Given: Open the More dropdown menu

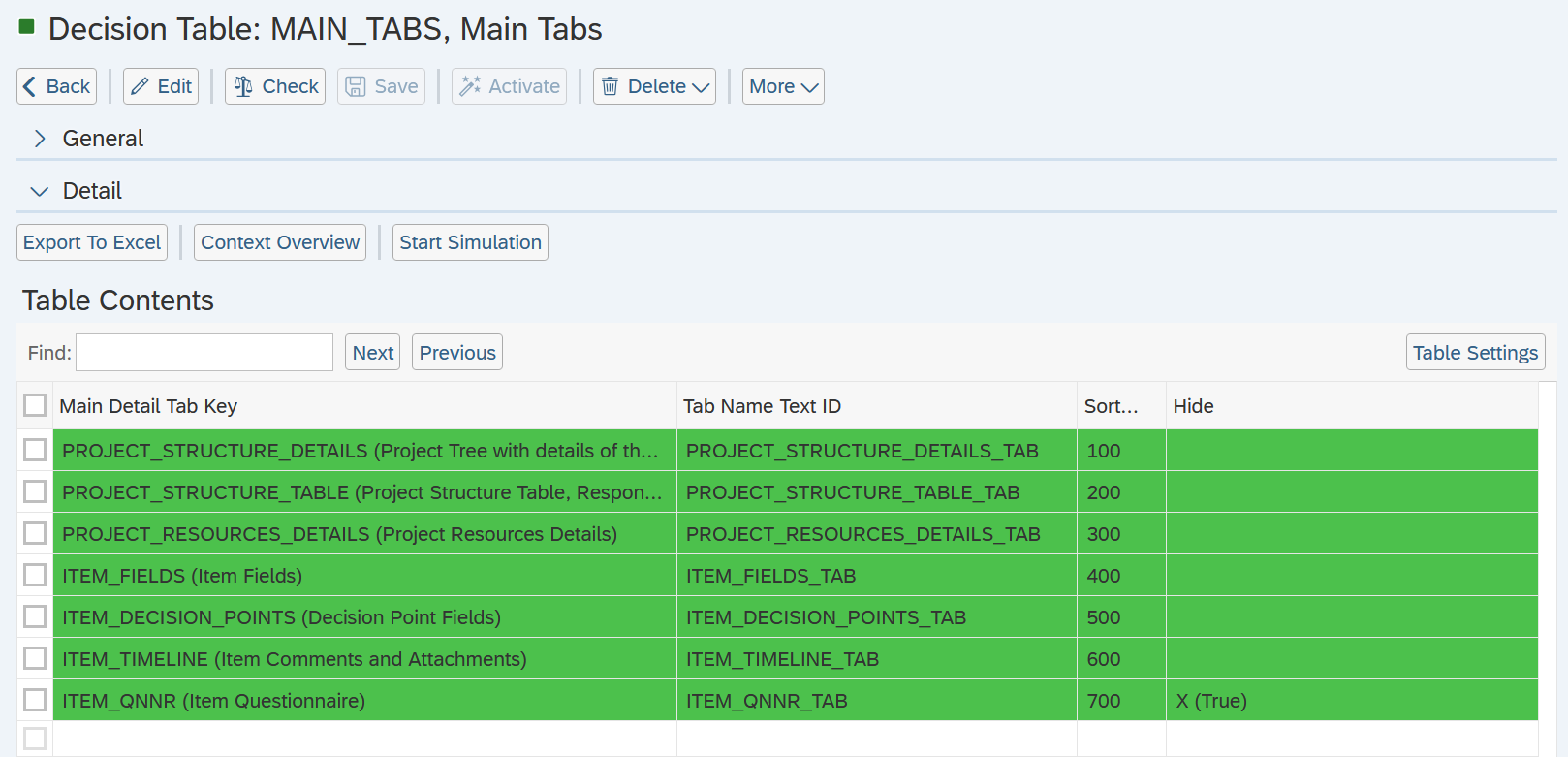Looking at the screenshot, I should pyautogui.click(x=783, y=86).
